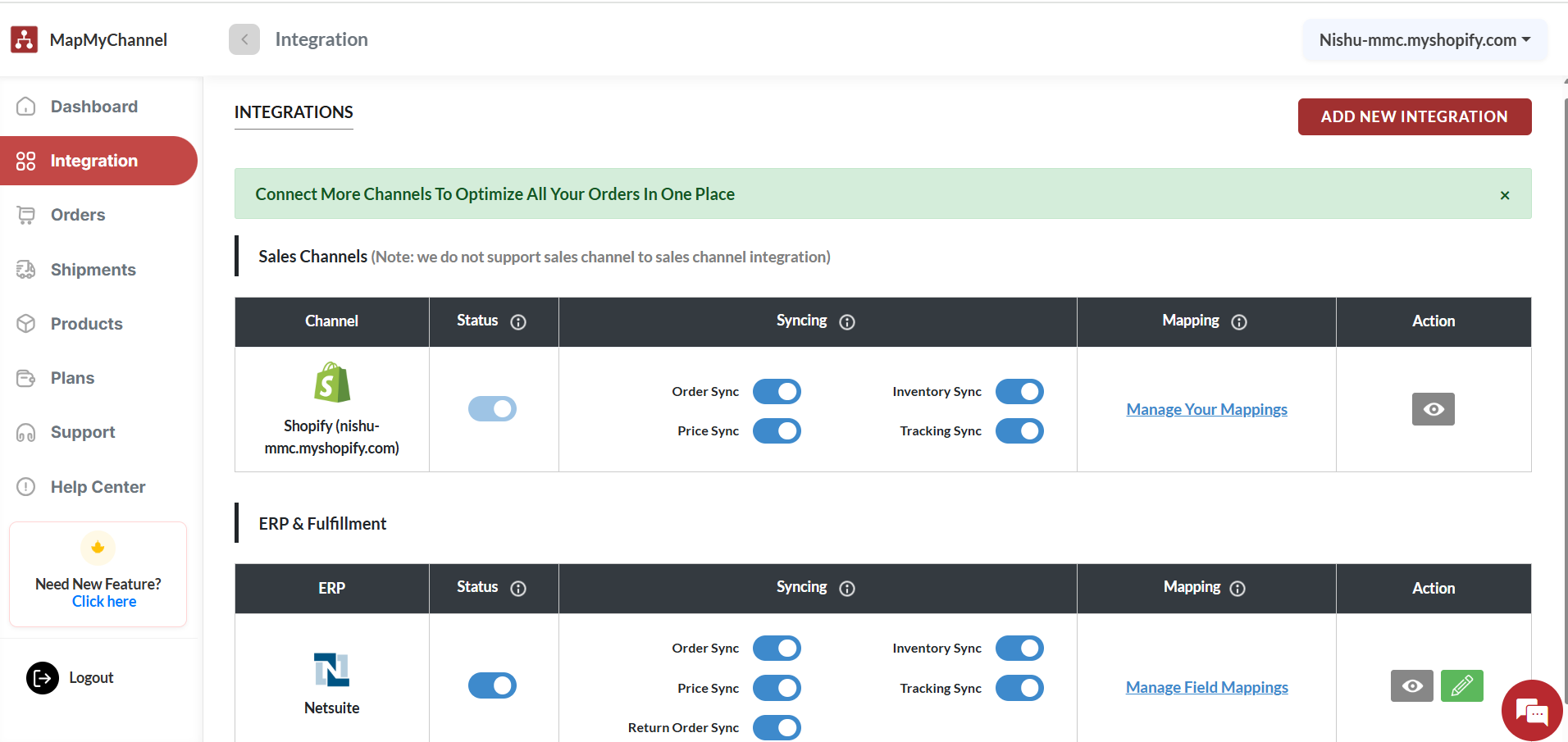Viewport: 1568px width, 742px height.
Task: Toggle Shopify Order Sync switch
Action: pos(777,392)
